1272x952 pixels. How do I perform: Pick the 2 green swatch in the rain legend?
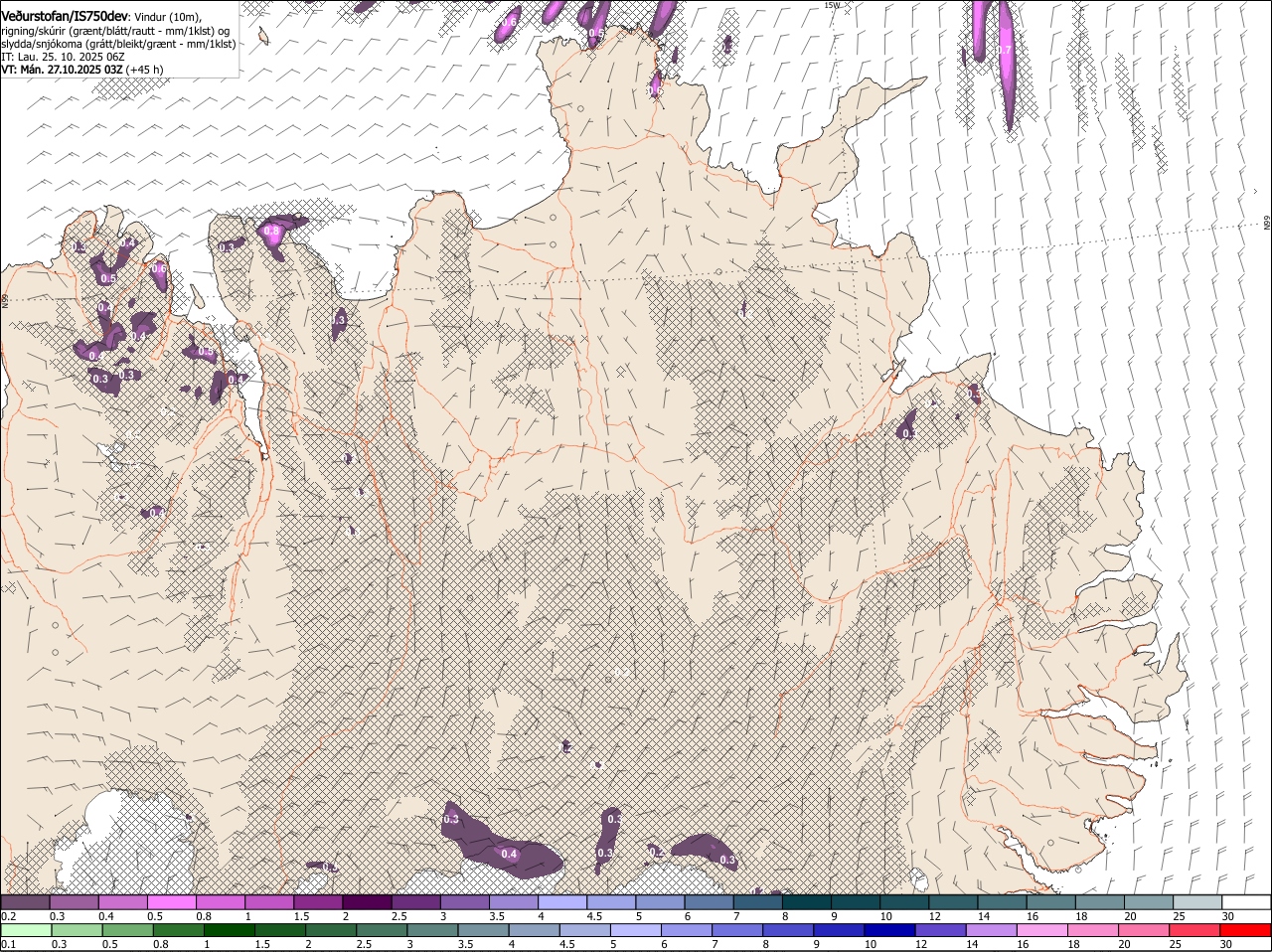tap(331, 931)
